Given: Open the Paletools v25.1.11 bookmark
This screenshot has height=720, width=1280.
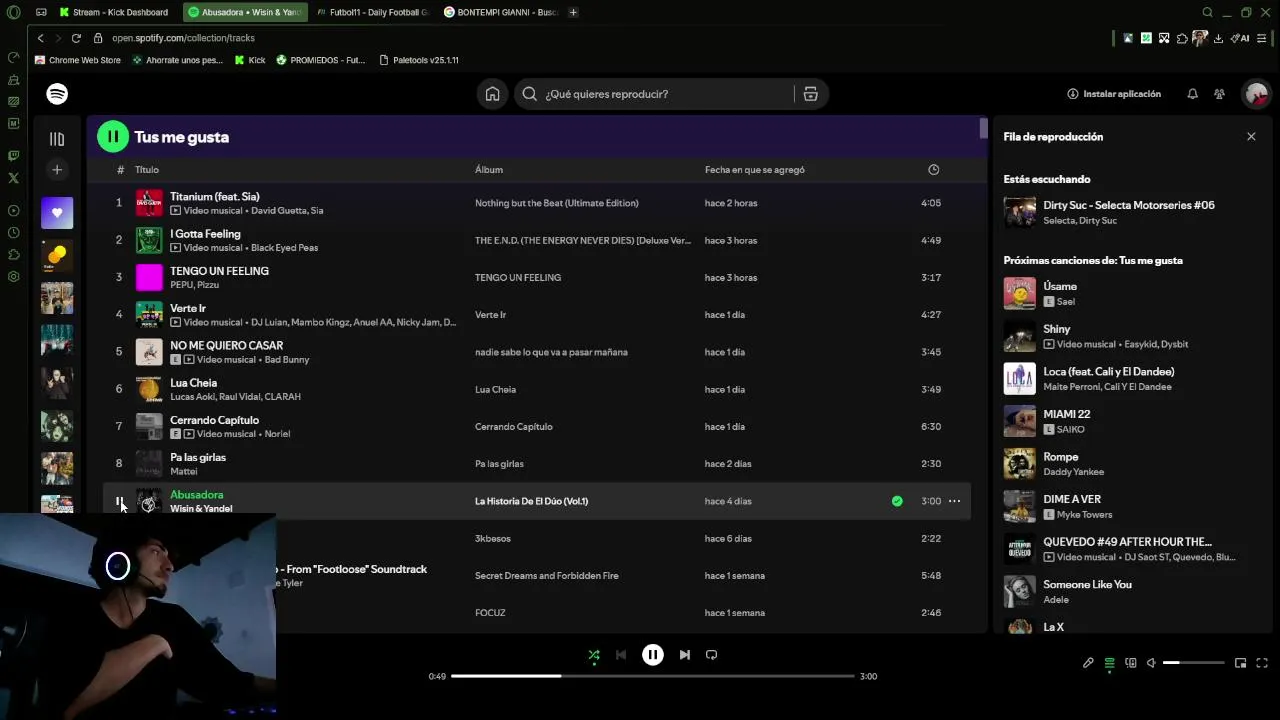Looking at the screenshot, I should pos(418,60).
